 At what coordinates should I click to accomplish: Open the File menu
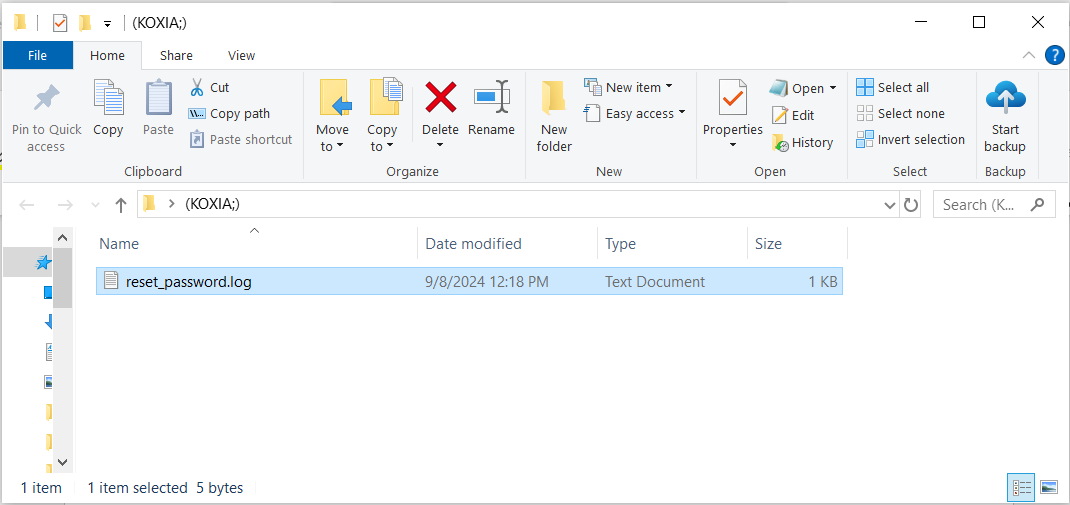click(x=38, y=55)
